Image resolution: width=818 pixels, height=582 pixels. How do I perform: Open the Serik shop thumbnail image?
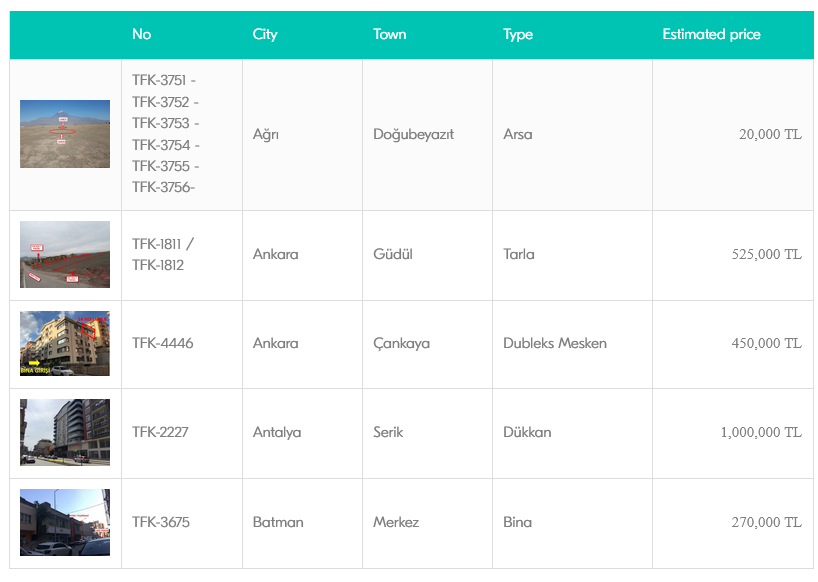coord(65,432)
